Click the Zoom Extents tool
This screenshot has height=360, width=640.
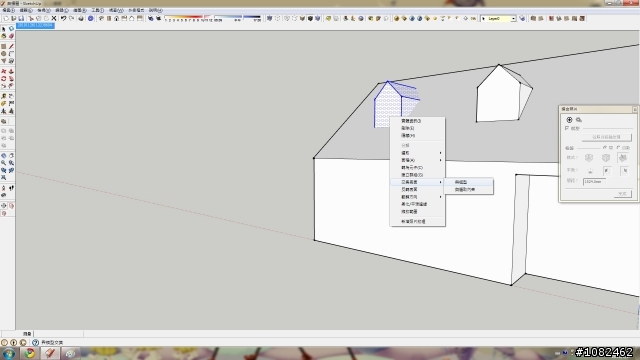pos(4,178)
